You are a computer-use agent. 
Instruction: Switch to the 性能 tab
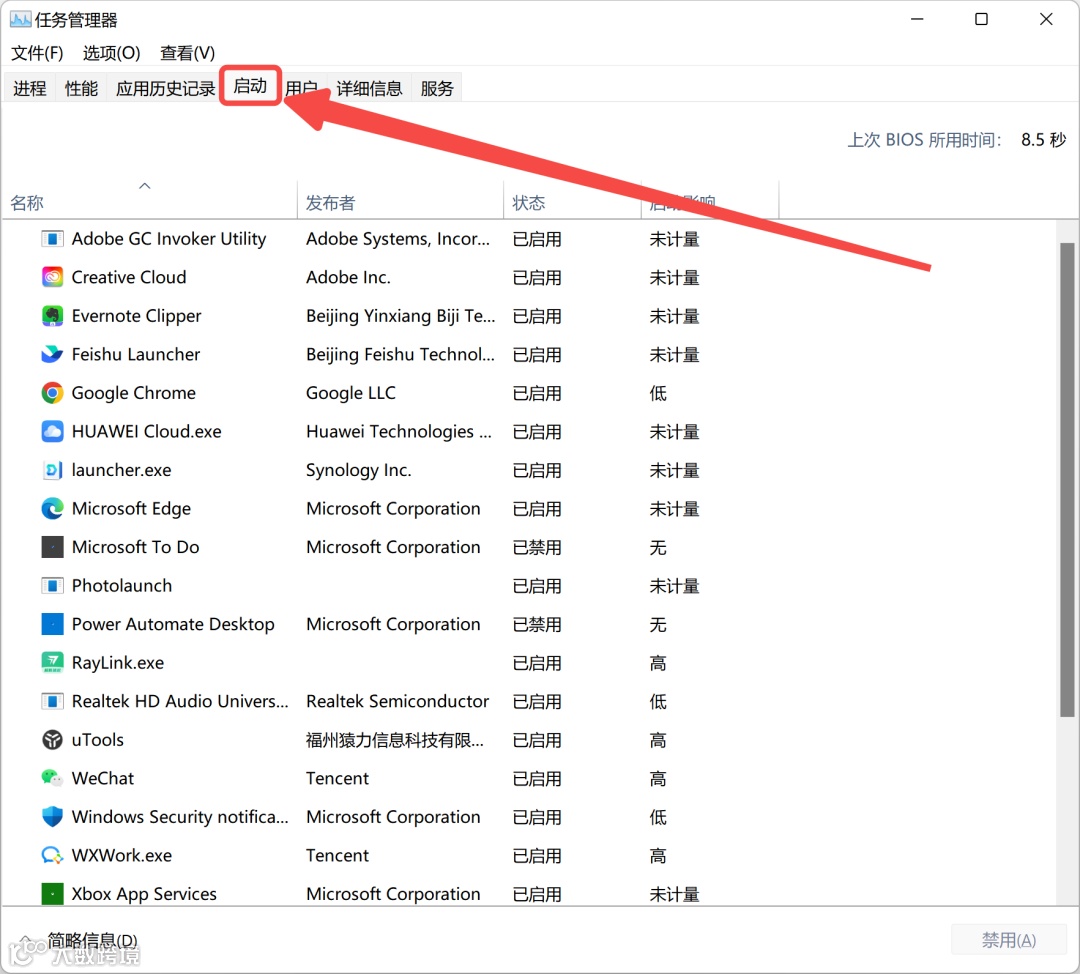point(81,88)
